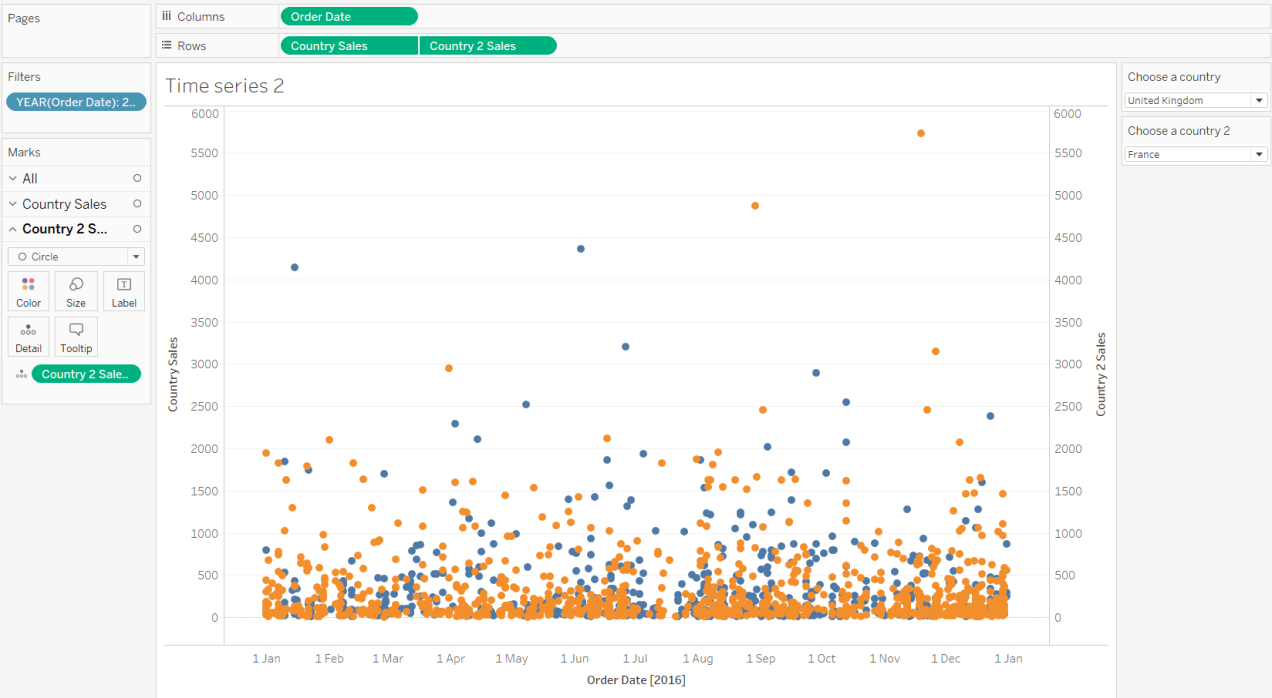The height and width of the screenshot is (698, 1272).
Task: Open the United Kingdom country dropdown
Action: 1195,101
